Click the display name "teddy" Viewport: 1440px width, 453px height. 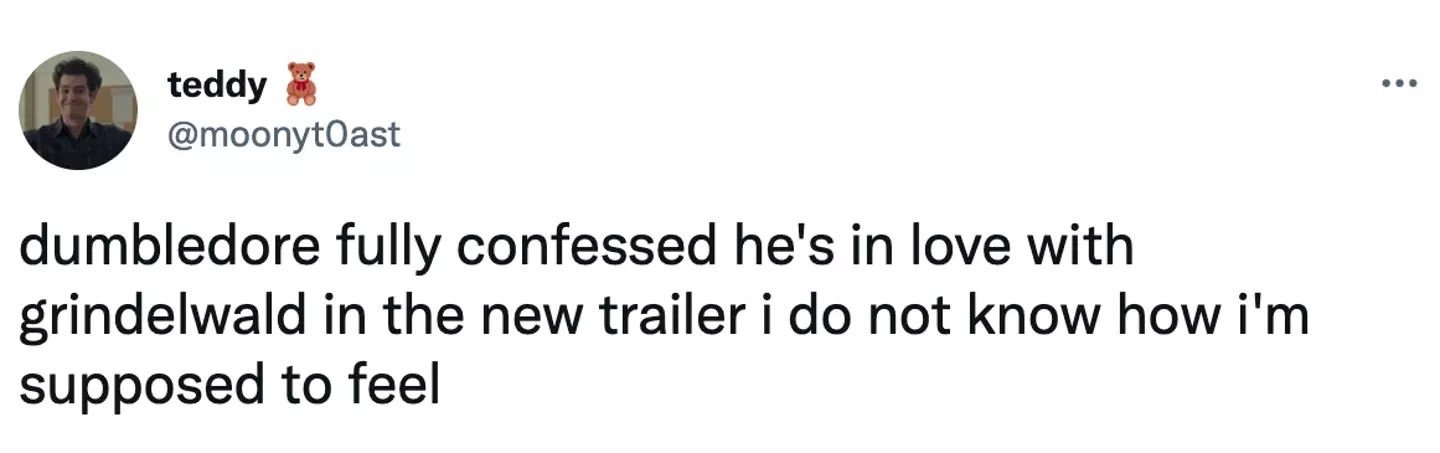point(217,86)
